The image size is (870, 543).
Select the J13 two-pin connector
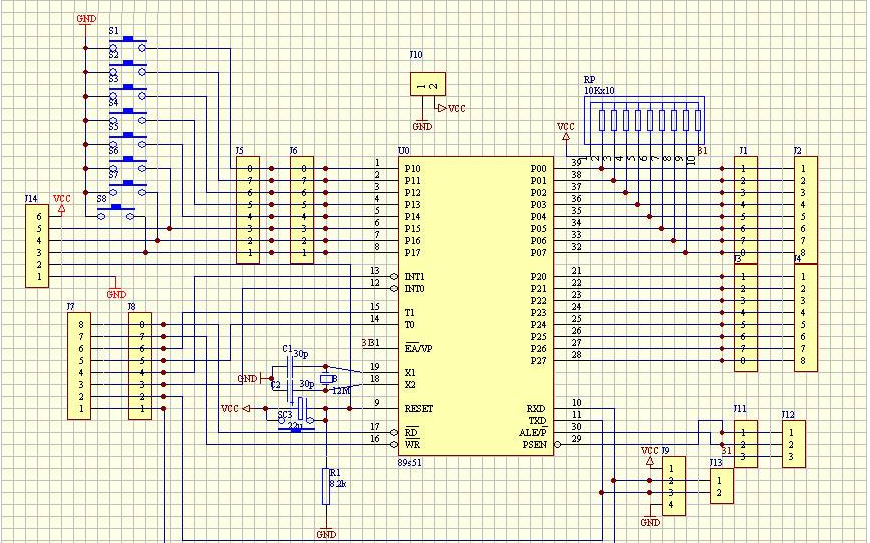[x=722, y=486]
